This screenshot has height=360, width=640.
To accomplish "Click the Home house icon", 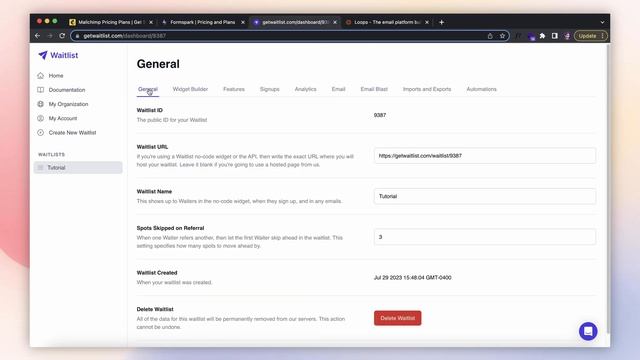I will (40, 76).
